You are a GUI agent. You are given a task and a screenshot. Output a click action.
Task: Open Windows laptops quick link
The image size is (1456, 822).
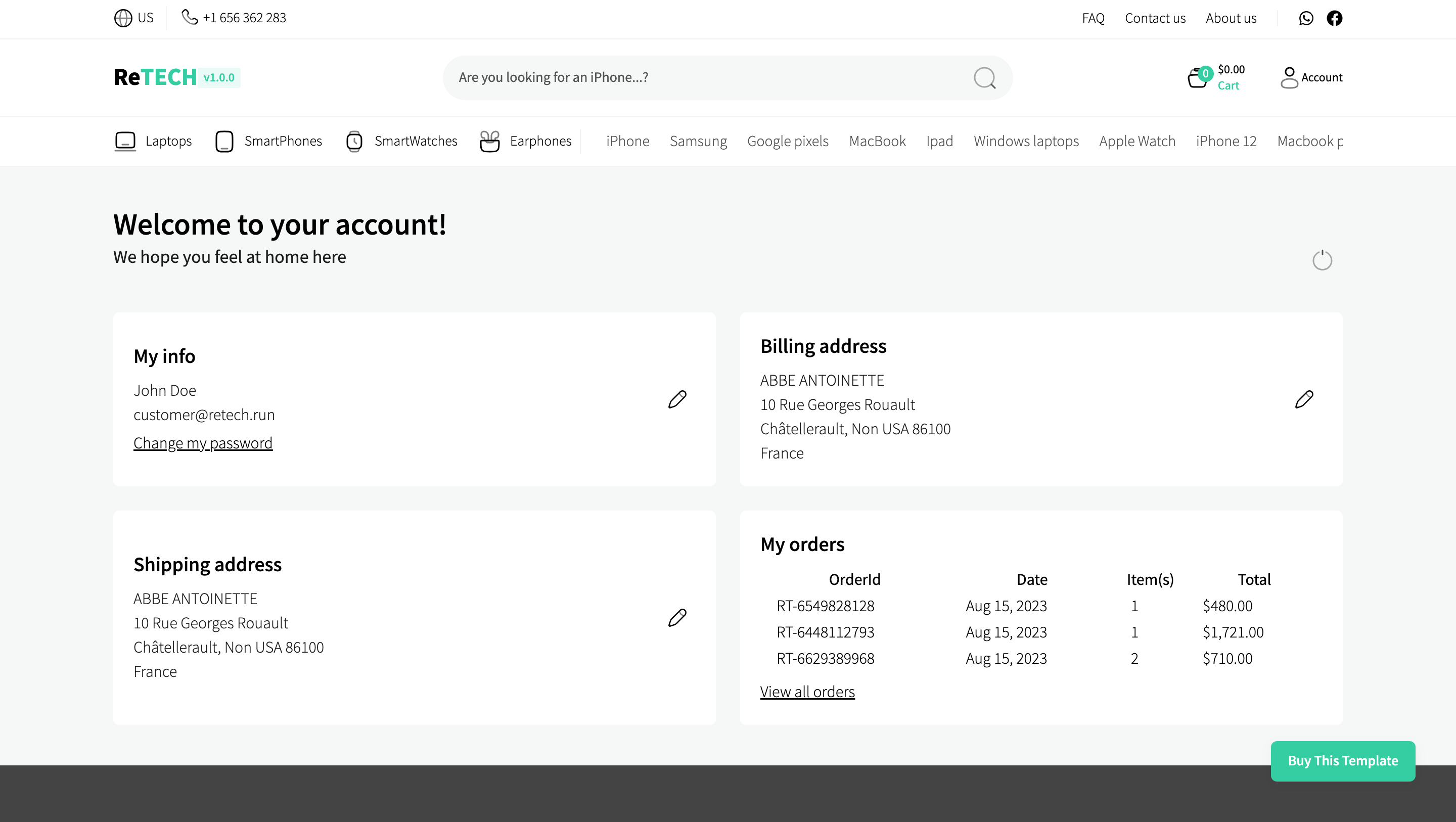point(1026,142)
